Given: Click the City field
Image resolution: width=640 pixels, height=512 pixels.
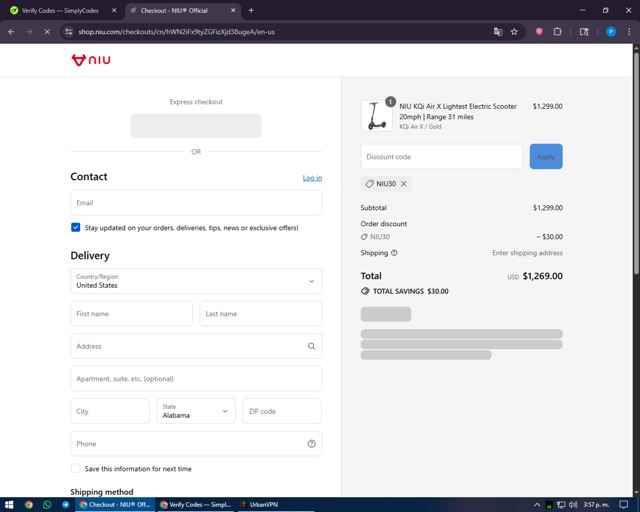Looking at the screenshot, I should (110, 411).
